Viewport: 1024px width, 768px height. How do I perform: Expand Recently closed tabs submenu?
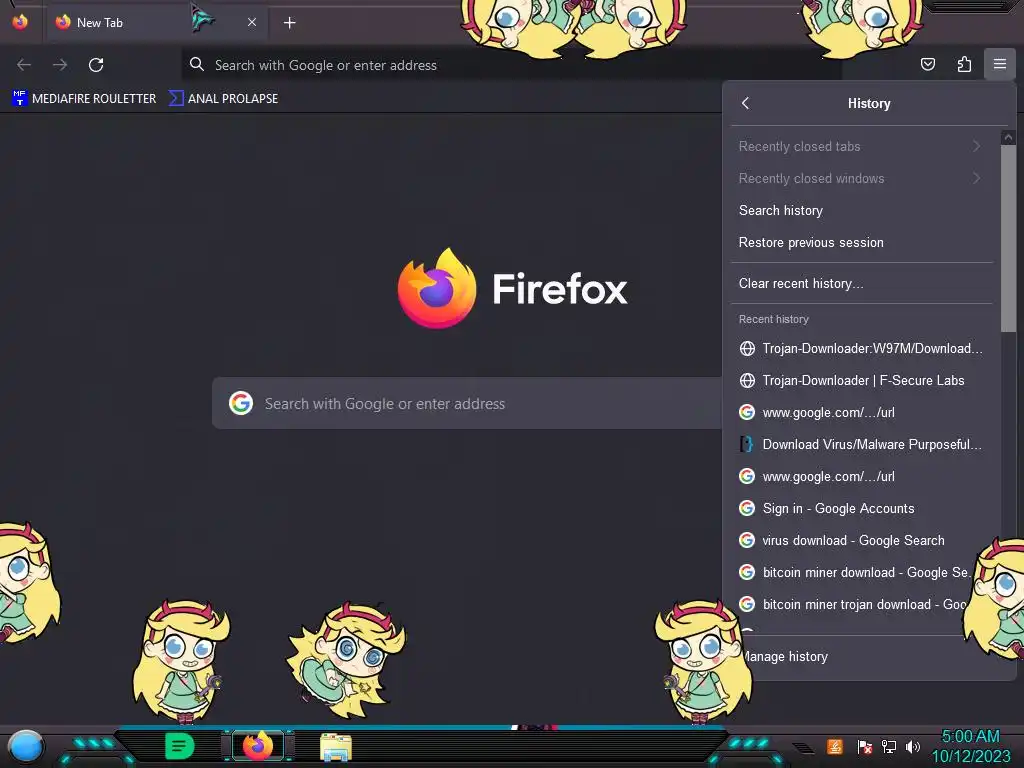tap(861, 146)
